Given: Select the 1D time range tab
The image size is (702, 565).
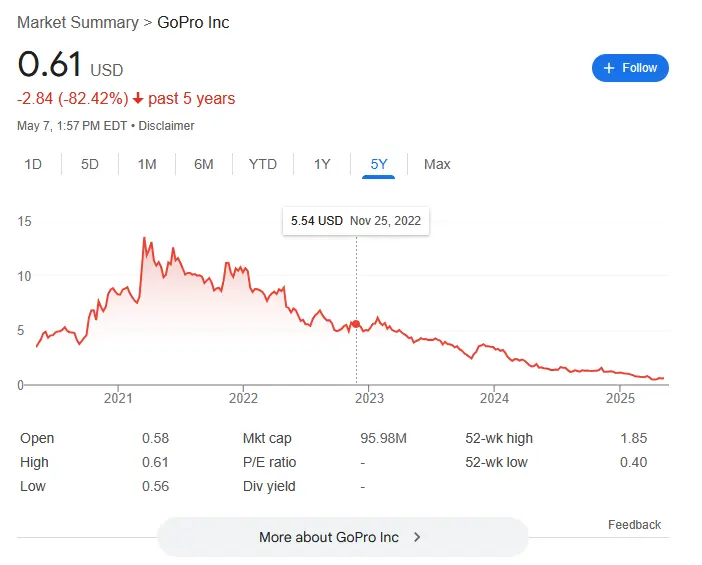Looking at the screenshot, I should (33, 164).
